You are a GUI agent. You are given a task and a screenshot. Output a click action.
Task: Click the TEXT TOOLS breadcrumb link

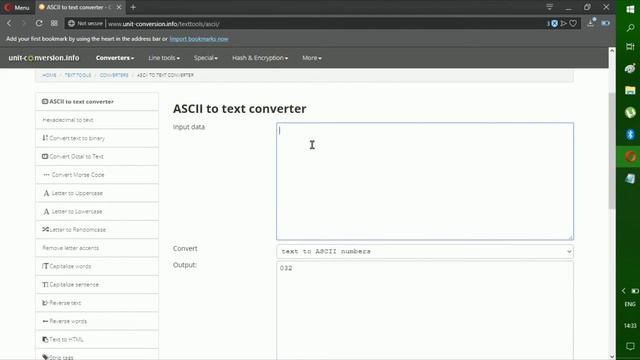(78, 75)
